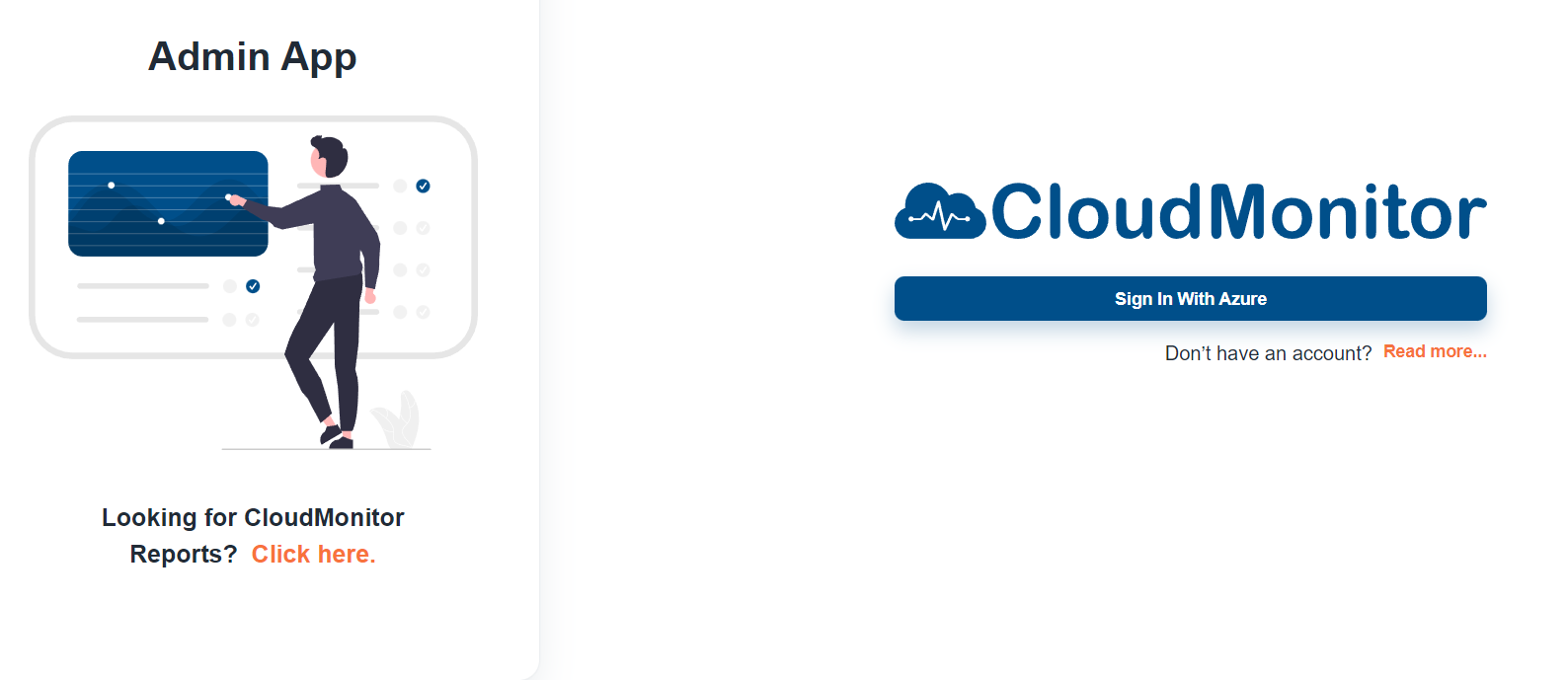Click the faded gray checkmark bottom right of illustration
The height and width of the screenshot is (680, 1568).
423,312
